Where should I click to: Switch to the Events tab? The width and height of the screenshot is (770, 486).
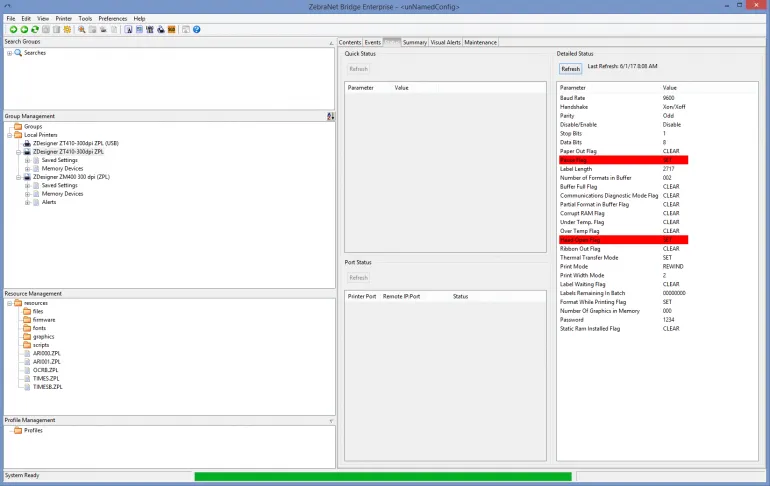373,43
